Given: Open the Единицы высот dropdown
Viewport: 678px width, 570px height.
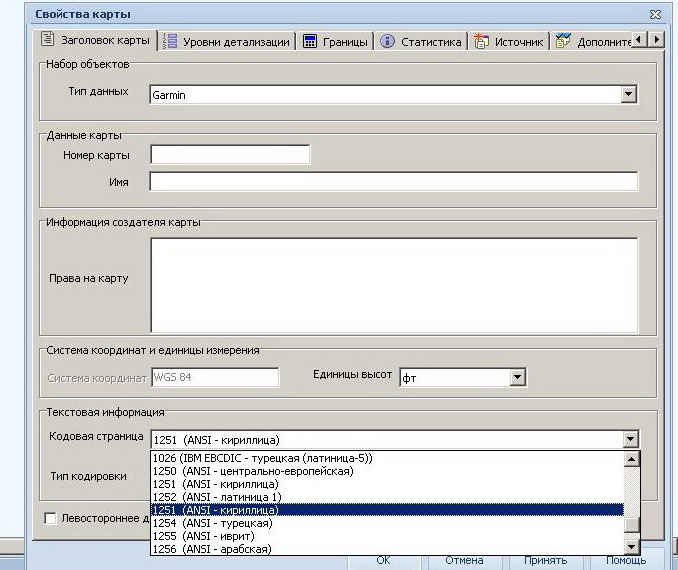Looking at the screenshot, I should click(517, 378).
